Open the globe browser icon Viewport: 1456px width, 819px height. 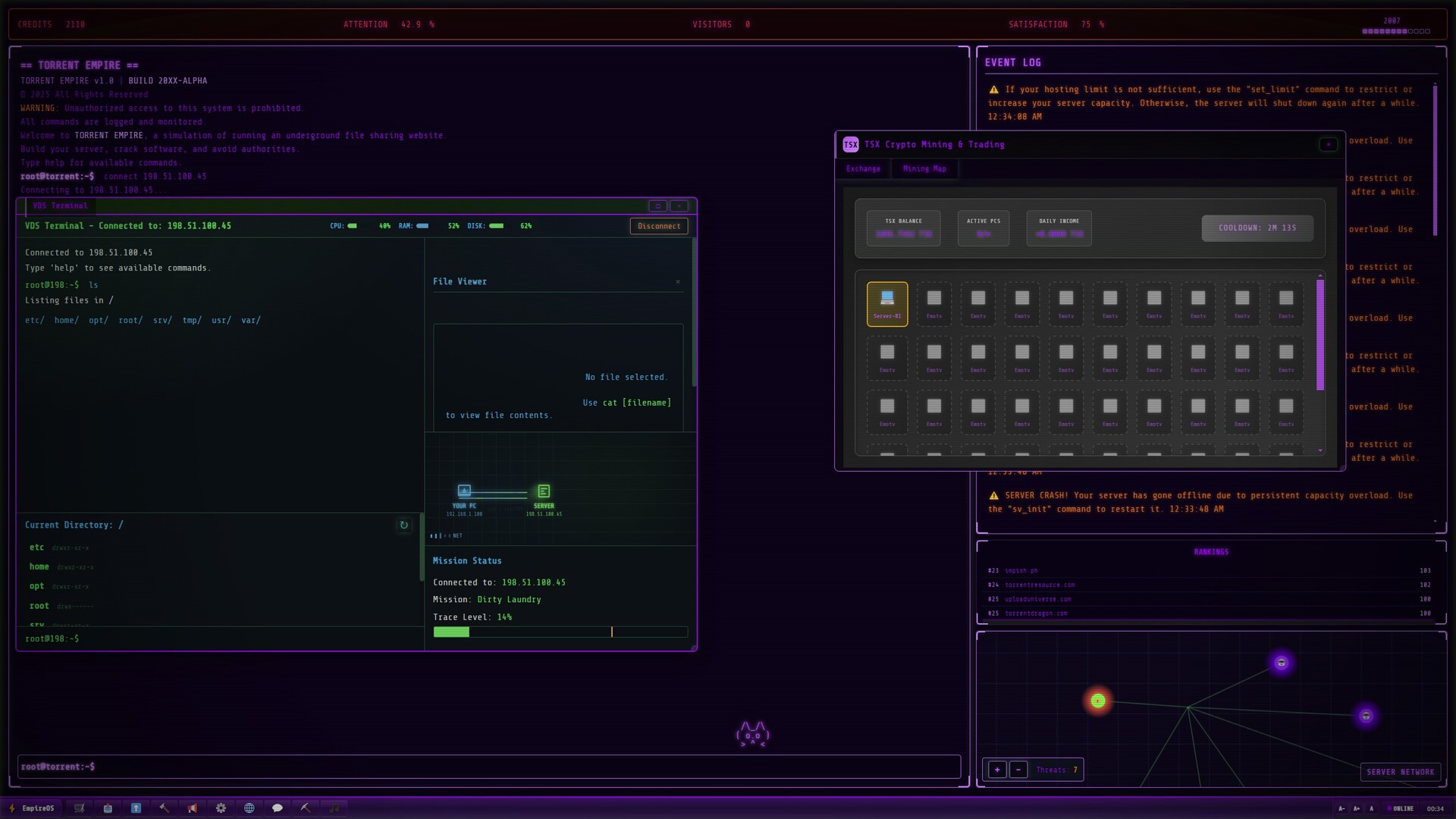point(249,808)
